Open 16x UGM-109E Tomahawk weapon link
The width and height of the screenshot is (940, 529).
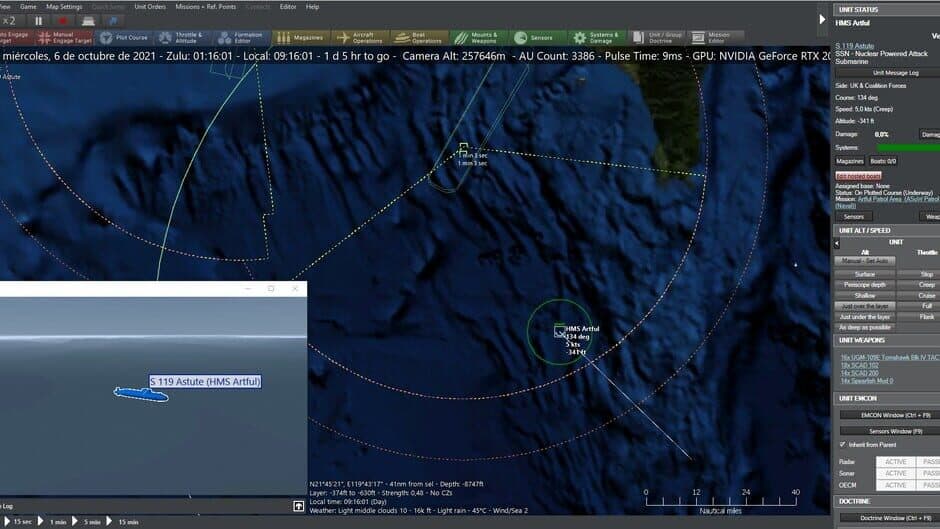890,357
